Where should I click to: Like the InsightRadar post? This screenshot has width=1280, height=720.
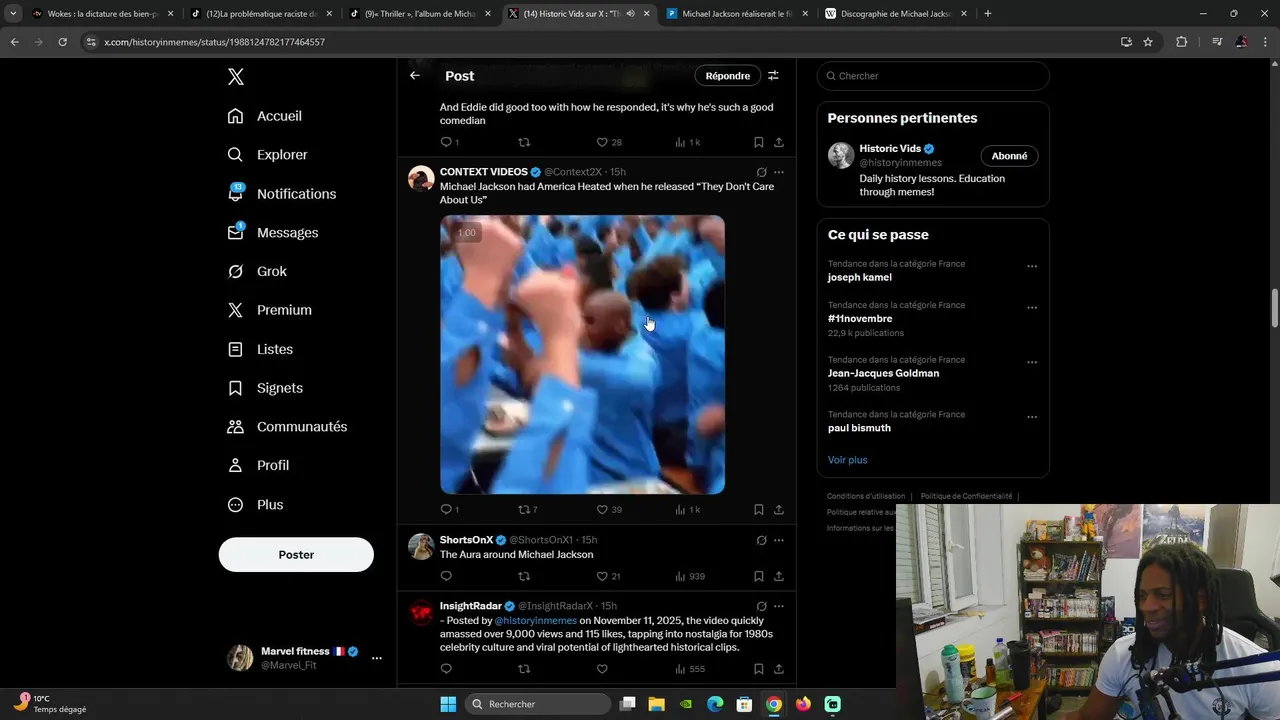pos(602,669)
